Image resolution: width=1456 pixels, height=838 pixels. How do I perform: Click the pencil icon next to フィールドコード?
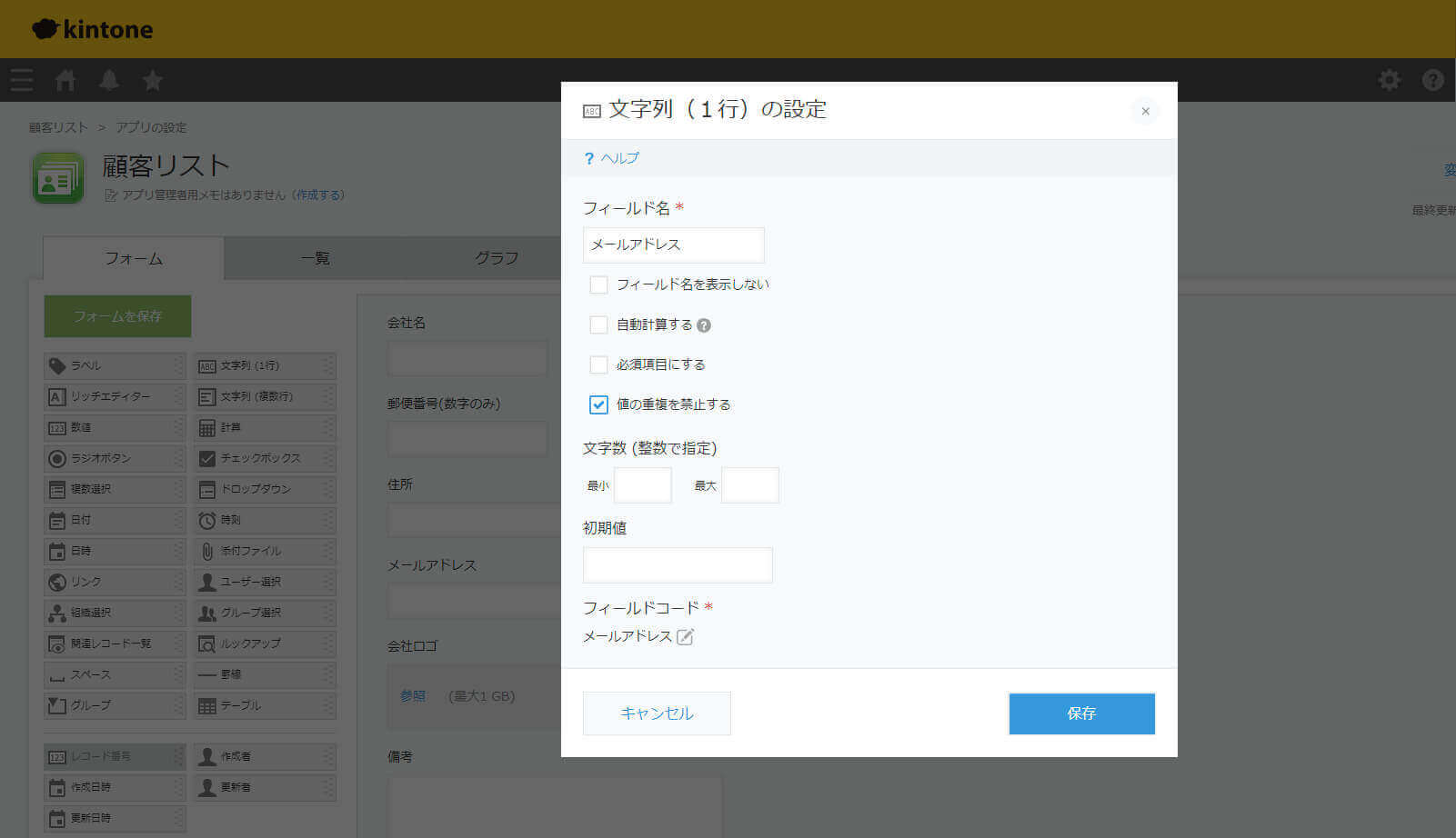click(x=687, y=637)
